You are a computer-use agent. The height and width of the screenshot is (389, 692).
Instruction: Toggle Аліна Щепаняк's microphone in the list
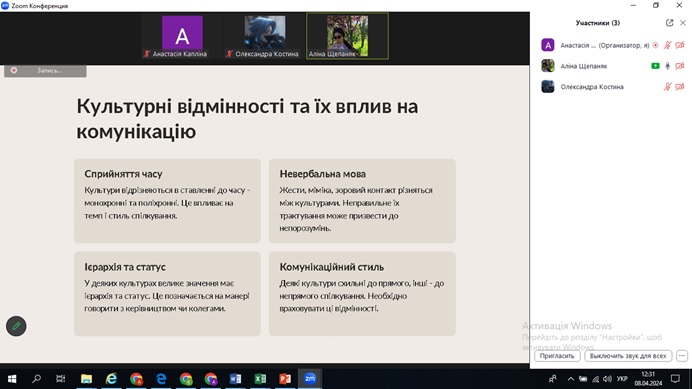pos(667,66)
